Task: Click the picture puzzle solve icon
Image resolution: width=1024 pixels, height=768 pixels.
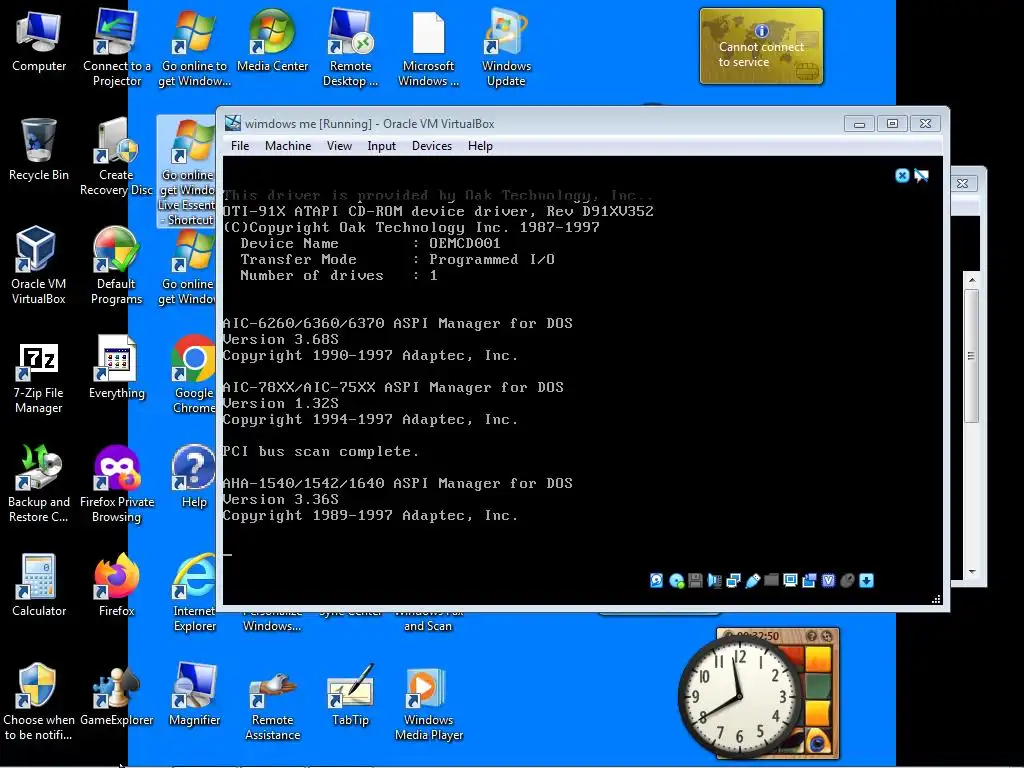Action: [826, 636]
